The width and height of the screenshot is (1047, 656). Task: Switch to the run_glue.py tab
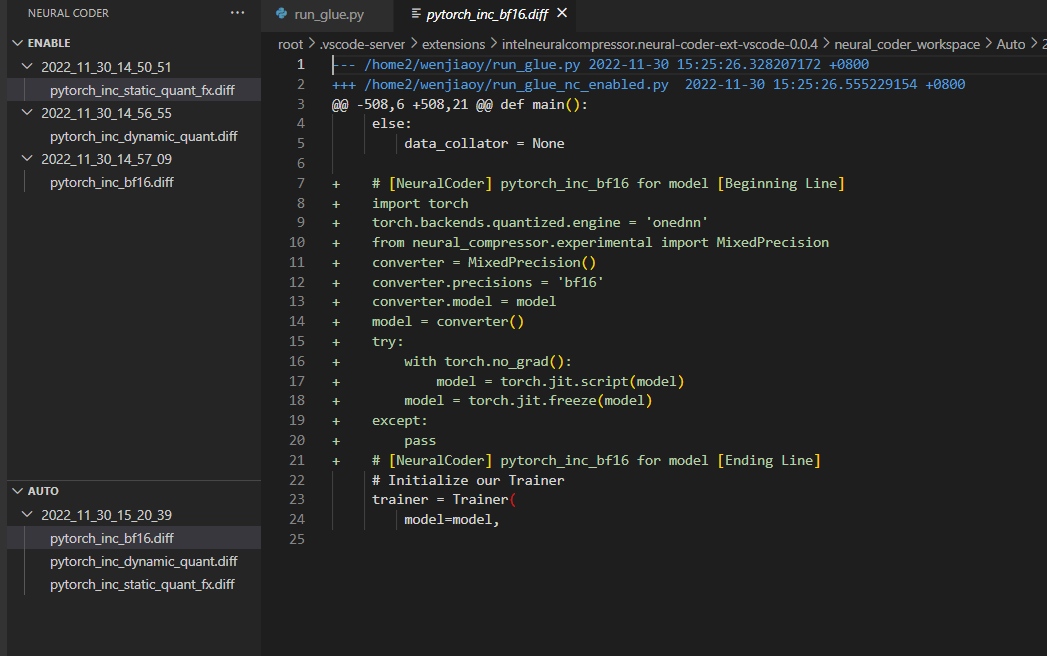tap(327, 15)
